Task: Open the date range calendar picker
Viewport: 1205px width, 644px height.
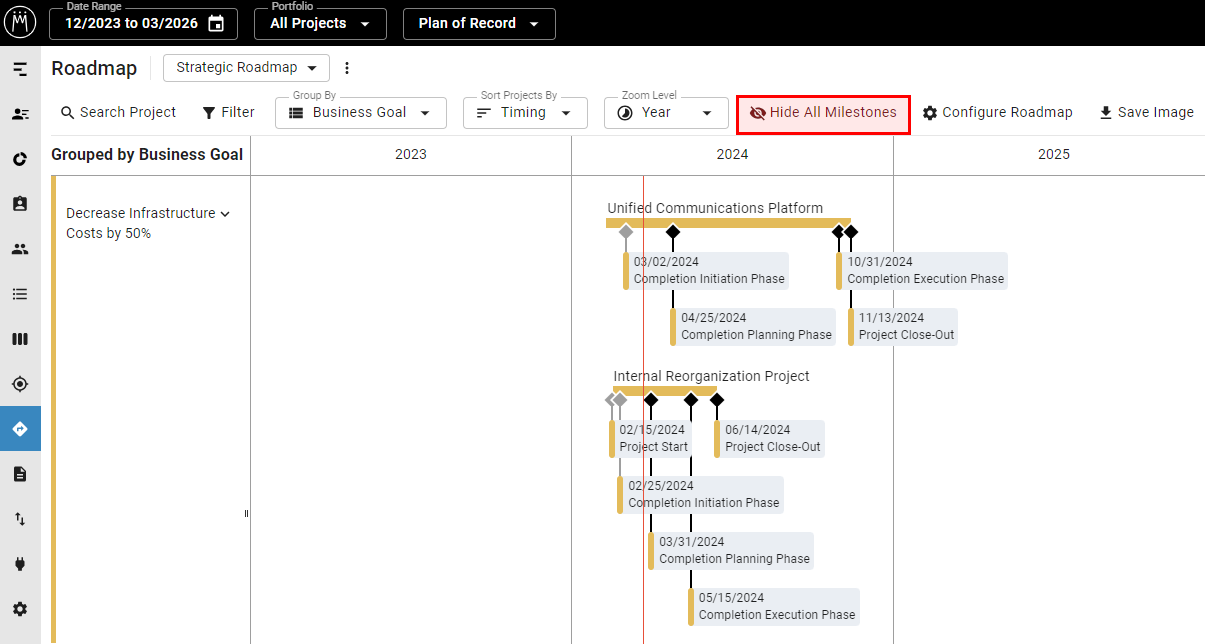Action: 216,23
